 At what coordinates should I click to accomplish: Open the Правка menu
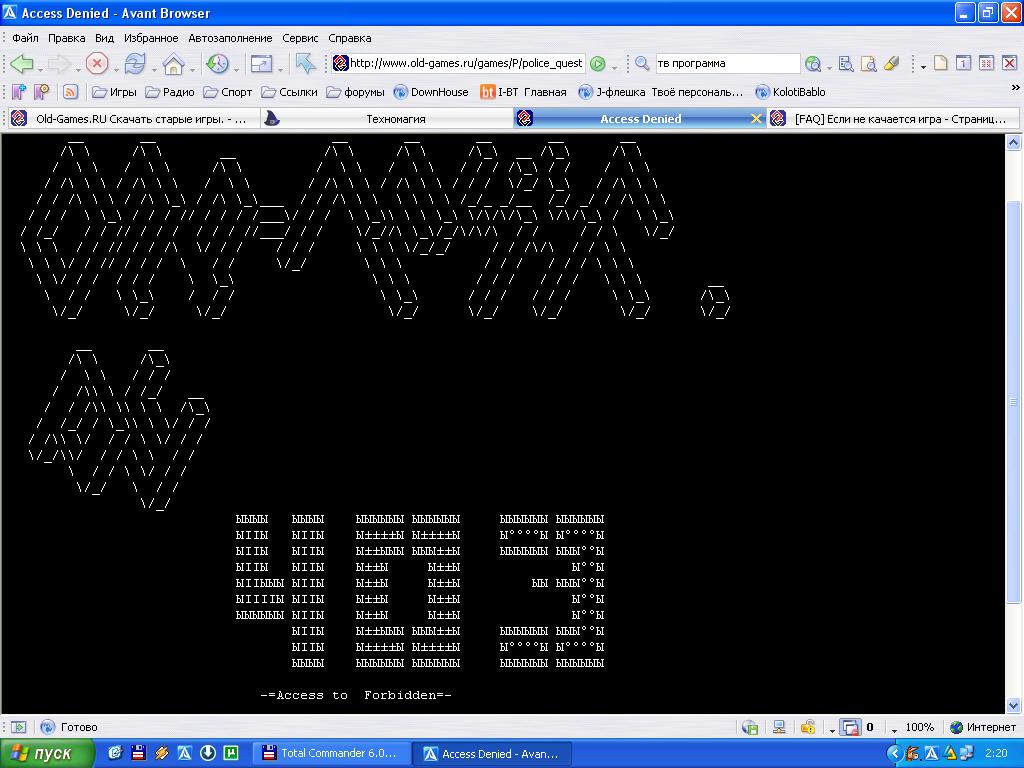[67, 38]
